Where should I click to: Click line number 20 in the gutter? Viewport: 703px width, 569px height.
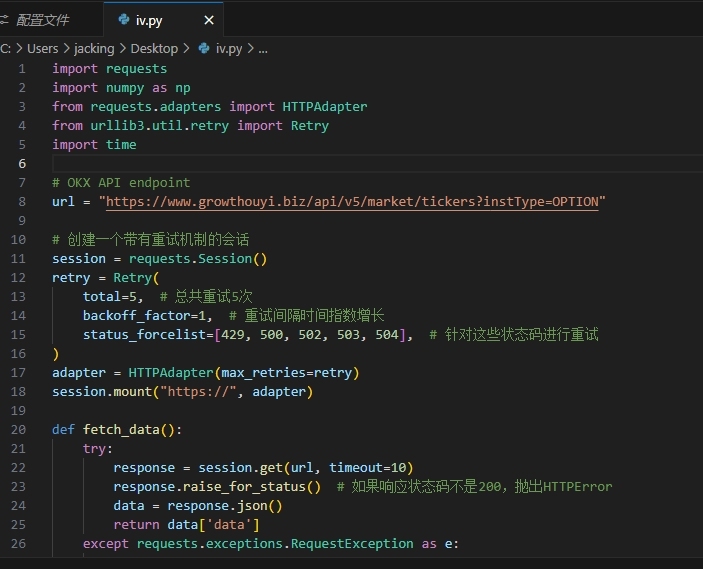[18, 430]
